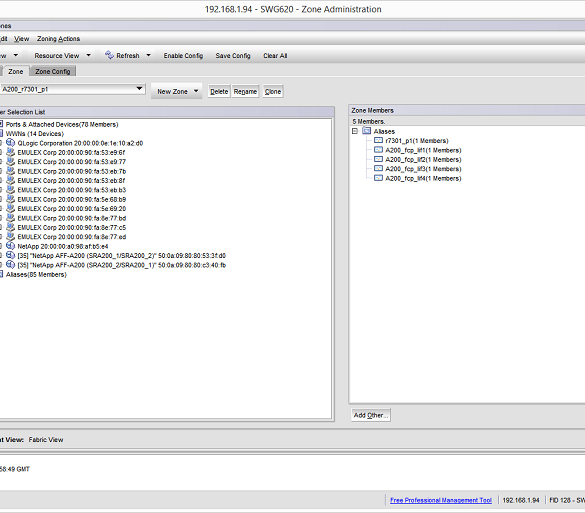Collapse the Aliases node in Zone Members
Viewport: 585px width, 513px height.
tap(355, 131)
